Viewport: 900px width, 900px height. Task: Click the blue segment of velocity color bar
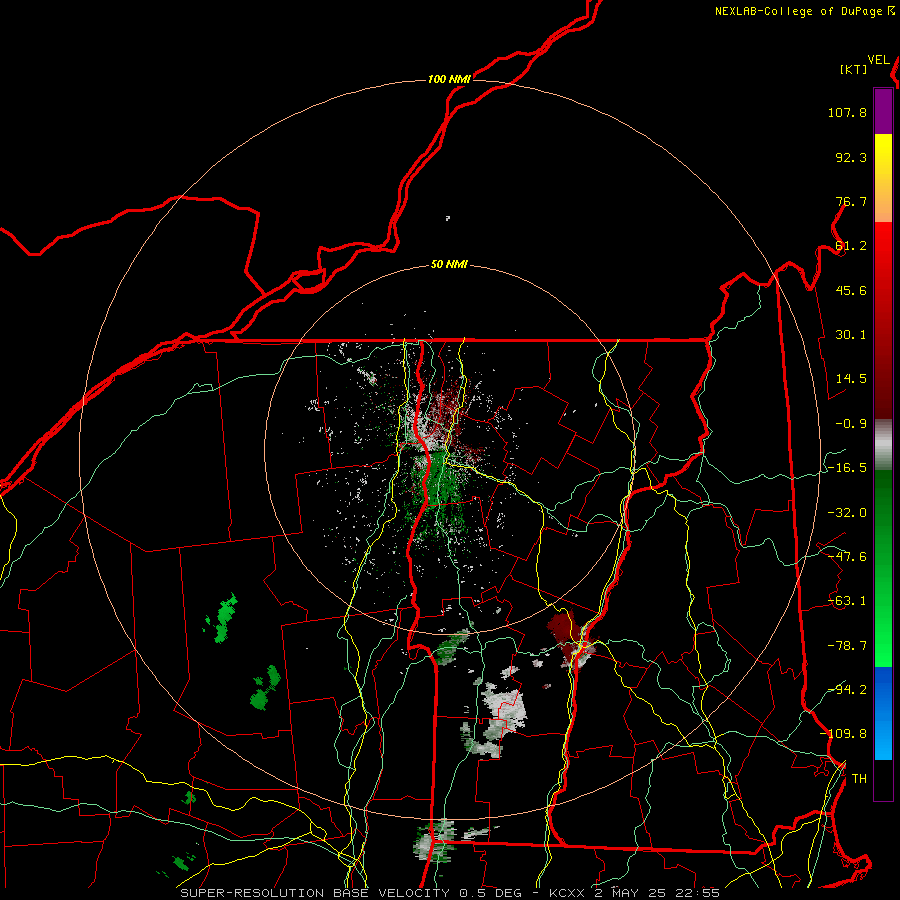tap(883, 713)
